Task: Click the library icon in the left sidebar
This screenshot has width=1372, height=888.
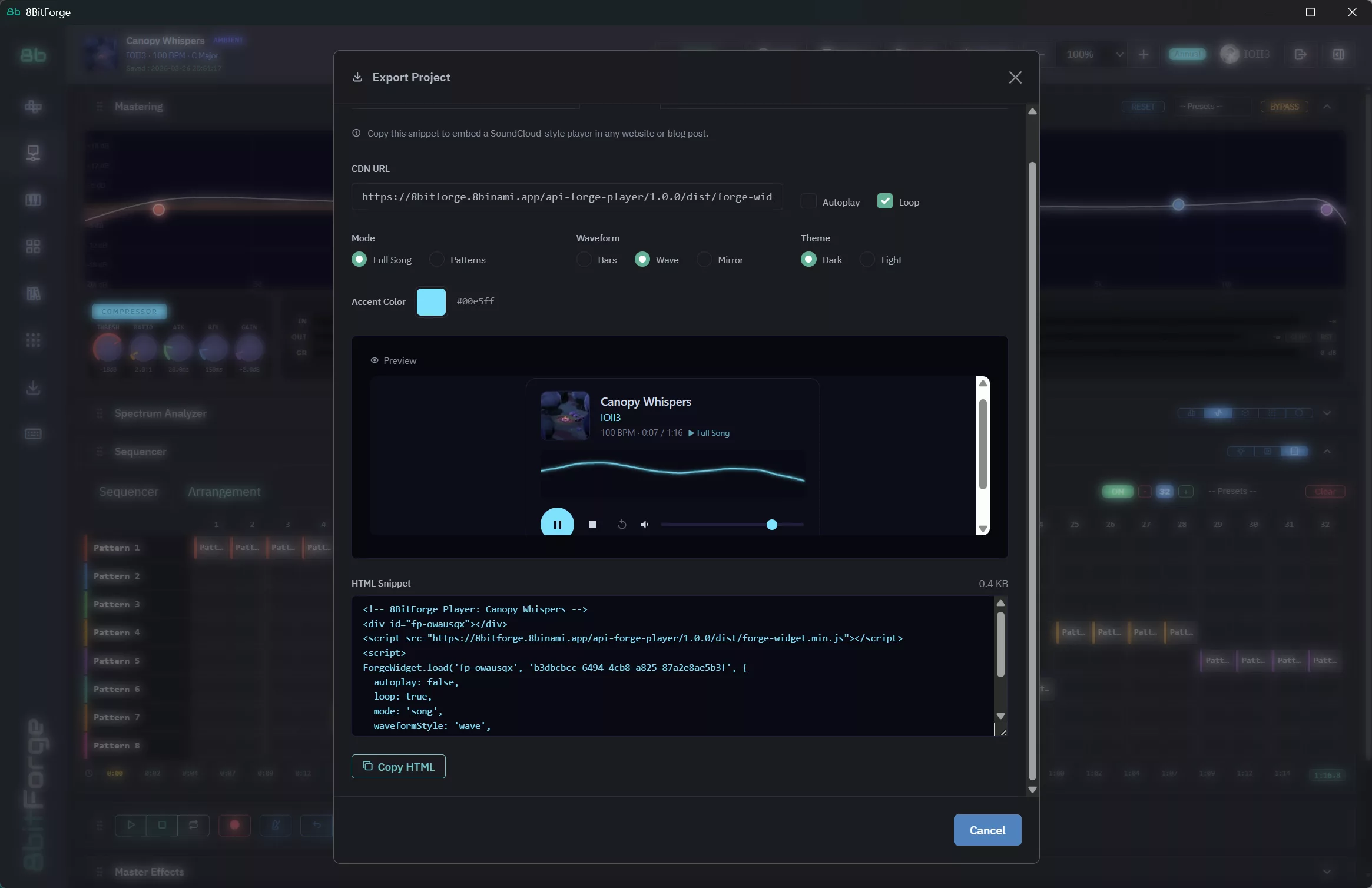Action: [34, 293]
